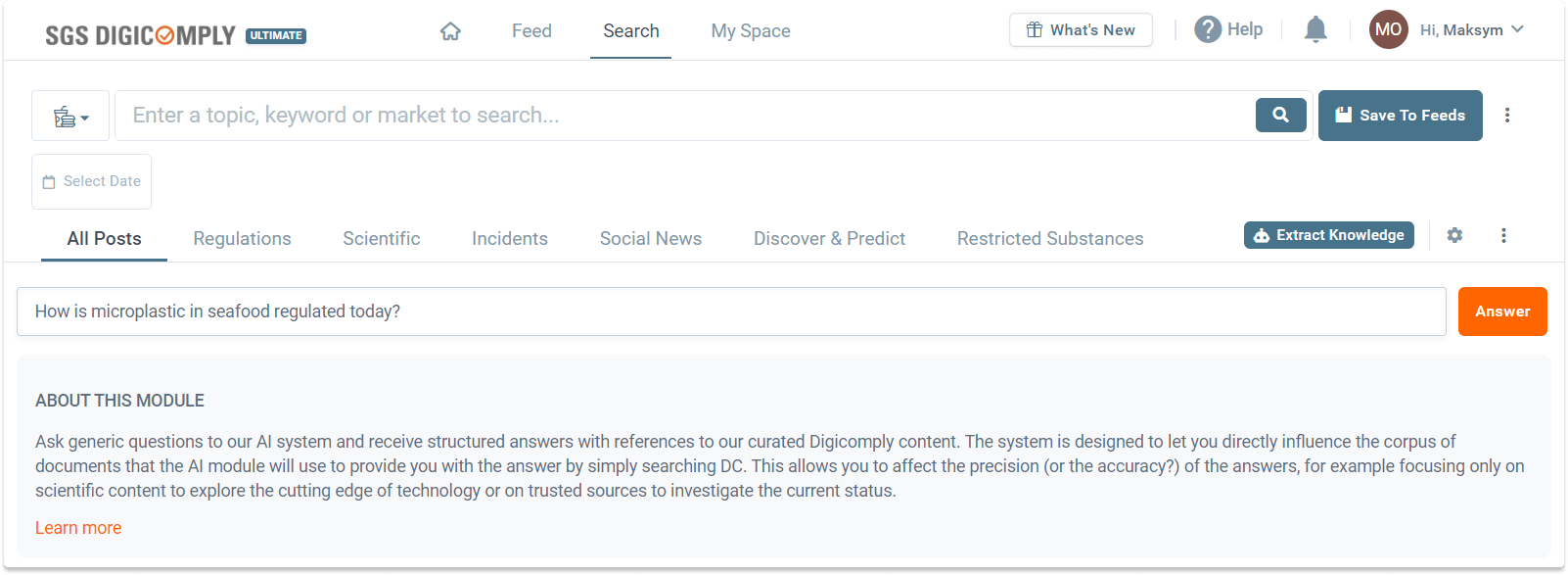Viewport: 1568px width, 575px height.
Task: Open three-dot menu beside the settings gear
Action: (x=1503, y=235)
